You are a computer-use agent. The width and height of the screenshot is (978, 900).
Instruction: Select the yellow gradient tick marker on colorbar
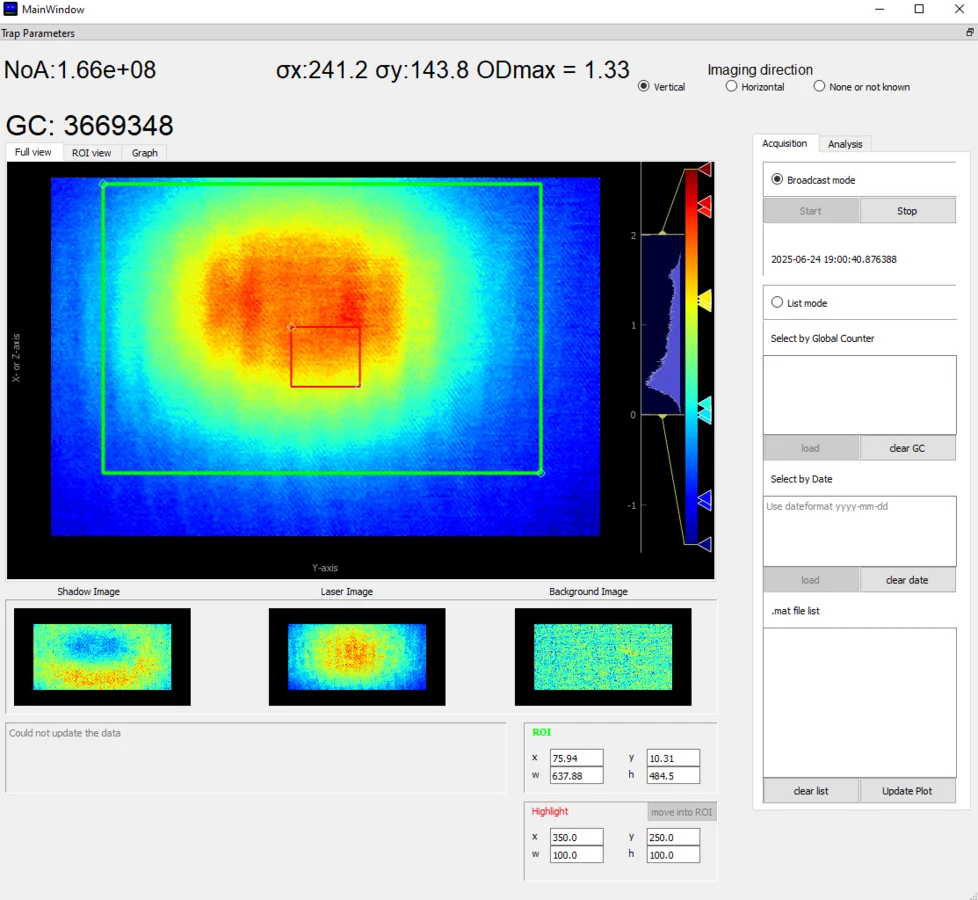pos(704,300)
